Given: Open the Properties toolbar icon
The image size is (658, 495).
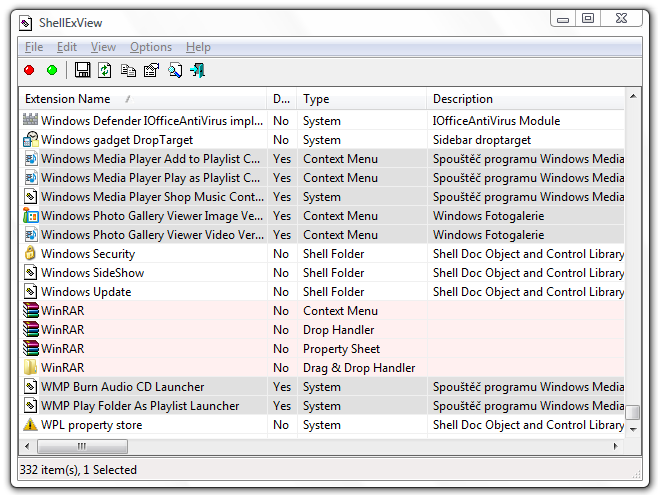Looking at the screenshot, I should point(151,70).
